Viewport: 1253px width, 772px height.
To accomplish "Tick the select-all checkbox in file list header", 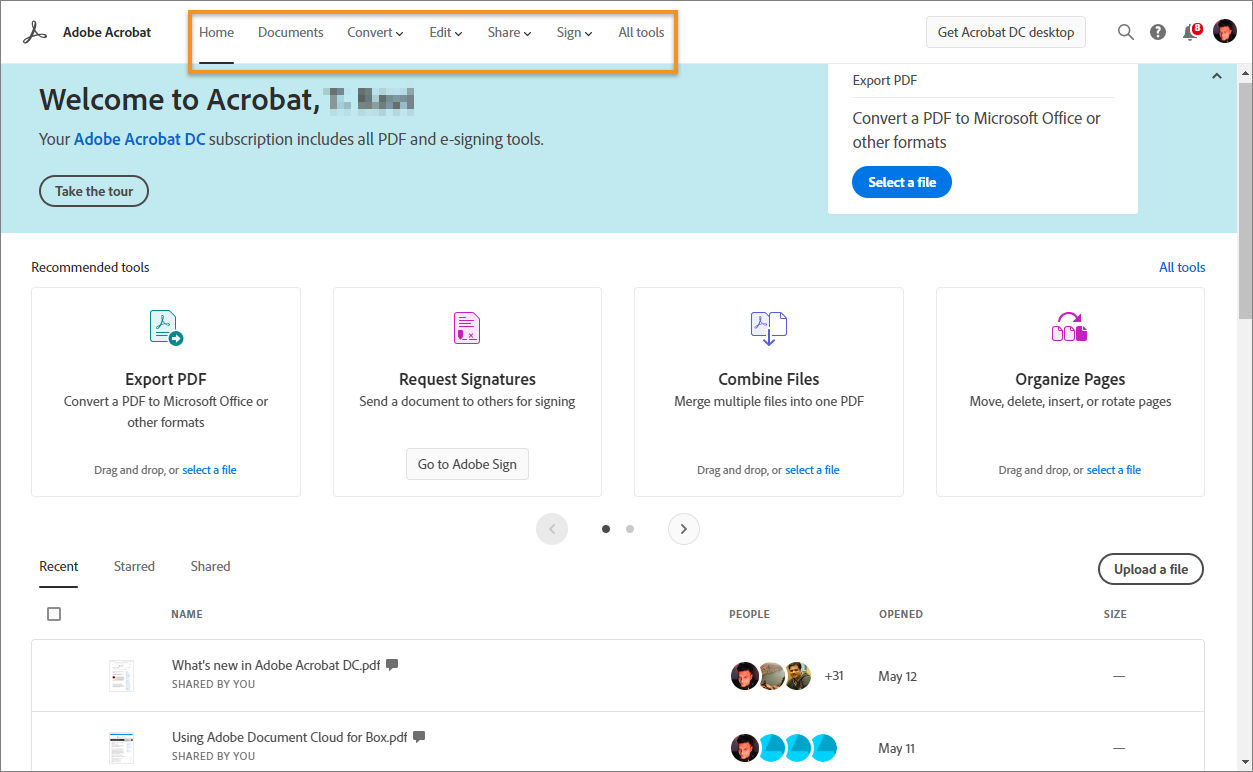I will coord(54,614).
